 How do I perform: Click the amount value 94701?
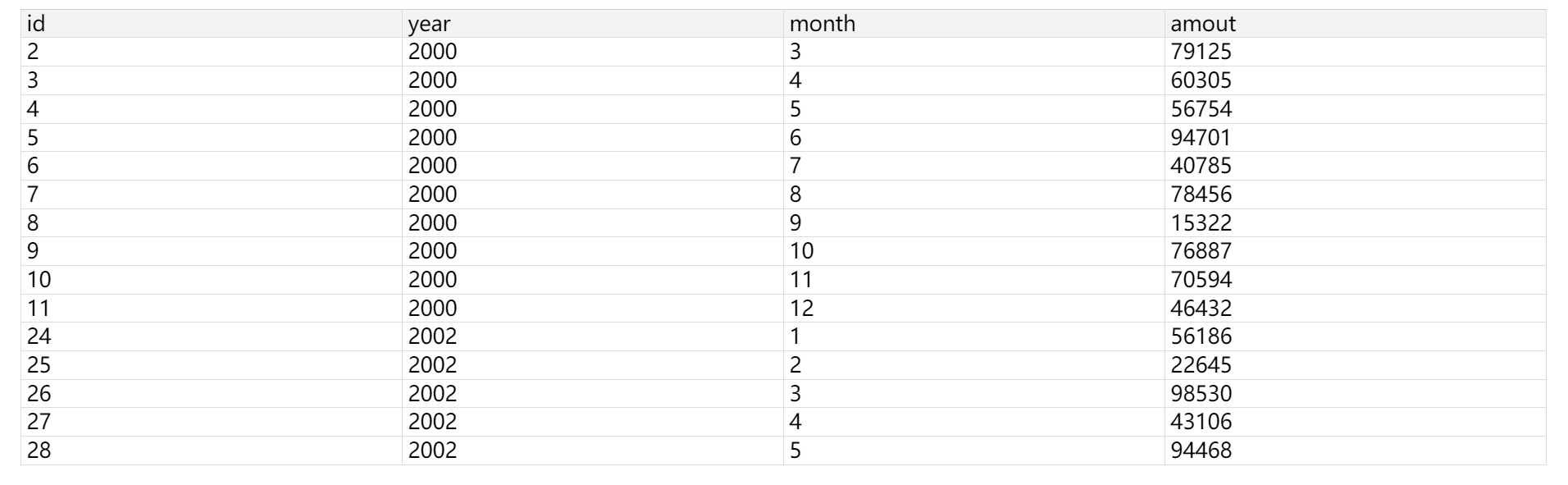click(x=1201, y=137)
